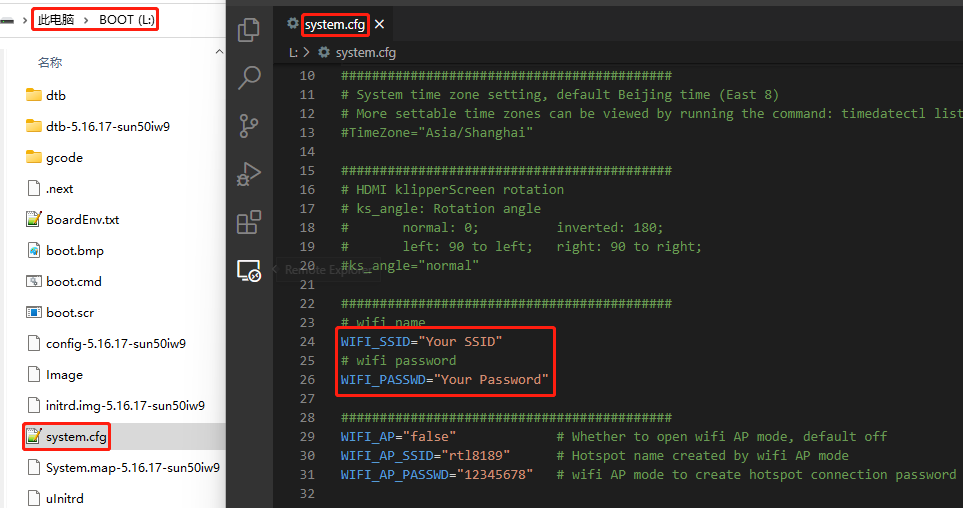Click 此电脑 in the address bar
This screenshot has width=963, height=508.
pyautogui.click(x=56, y=20)
